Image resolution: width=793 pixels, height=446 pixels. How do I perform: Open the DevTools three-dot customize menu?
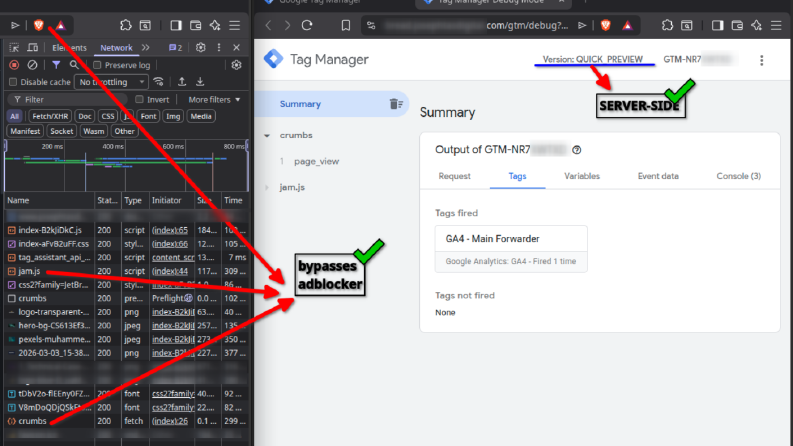[x=219, y=48]
